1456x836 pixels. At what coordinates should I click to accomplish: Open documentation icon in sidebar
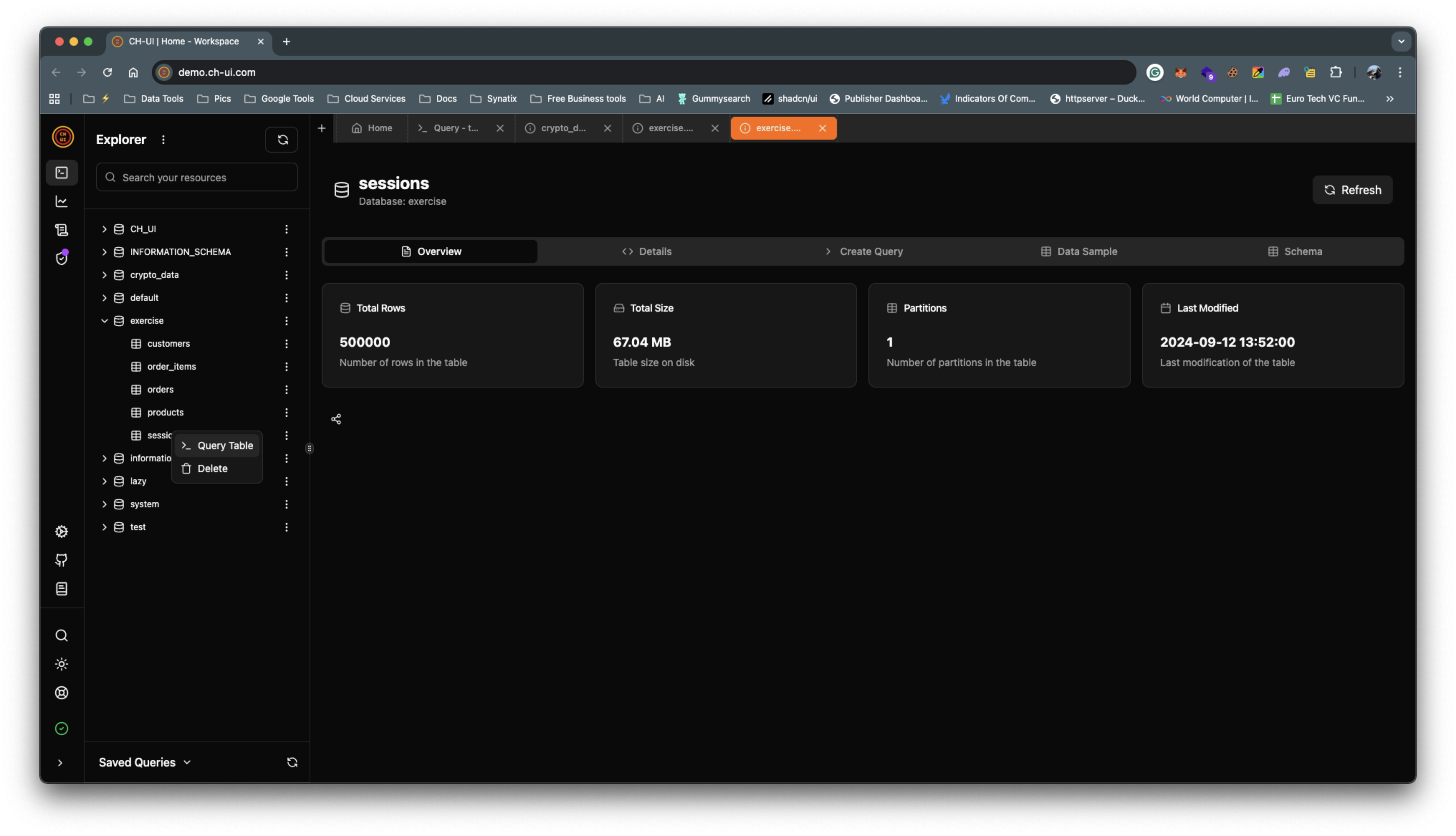pos(61,589)
